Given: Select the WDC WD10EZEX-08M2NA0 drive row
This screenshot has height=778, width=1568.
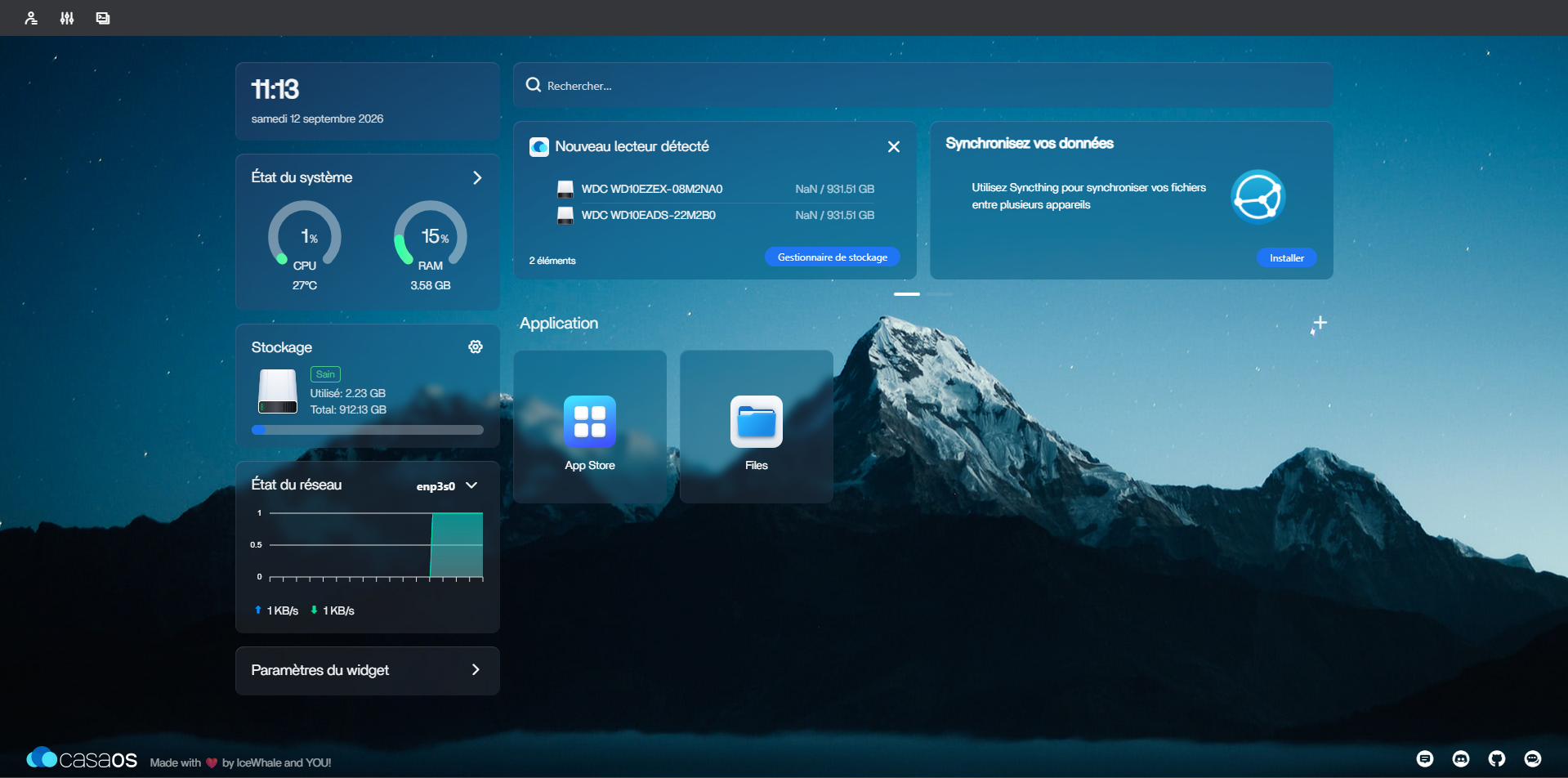Looking at the screenshot, I should [x=715, y=189].
